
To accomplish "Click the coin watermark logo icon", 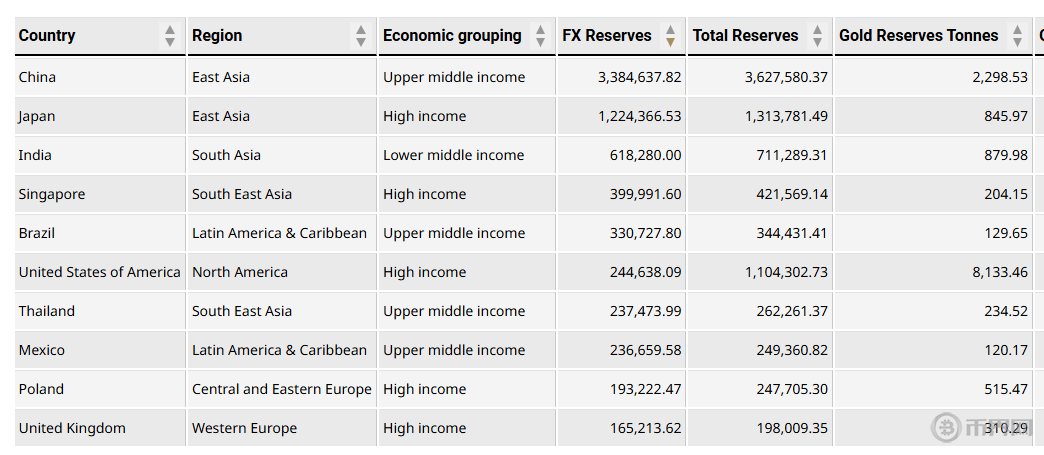I will (946, 428).
